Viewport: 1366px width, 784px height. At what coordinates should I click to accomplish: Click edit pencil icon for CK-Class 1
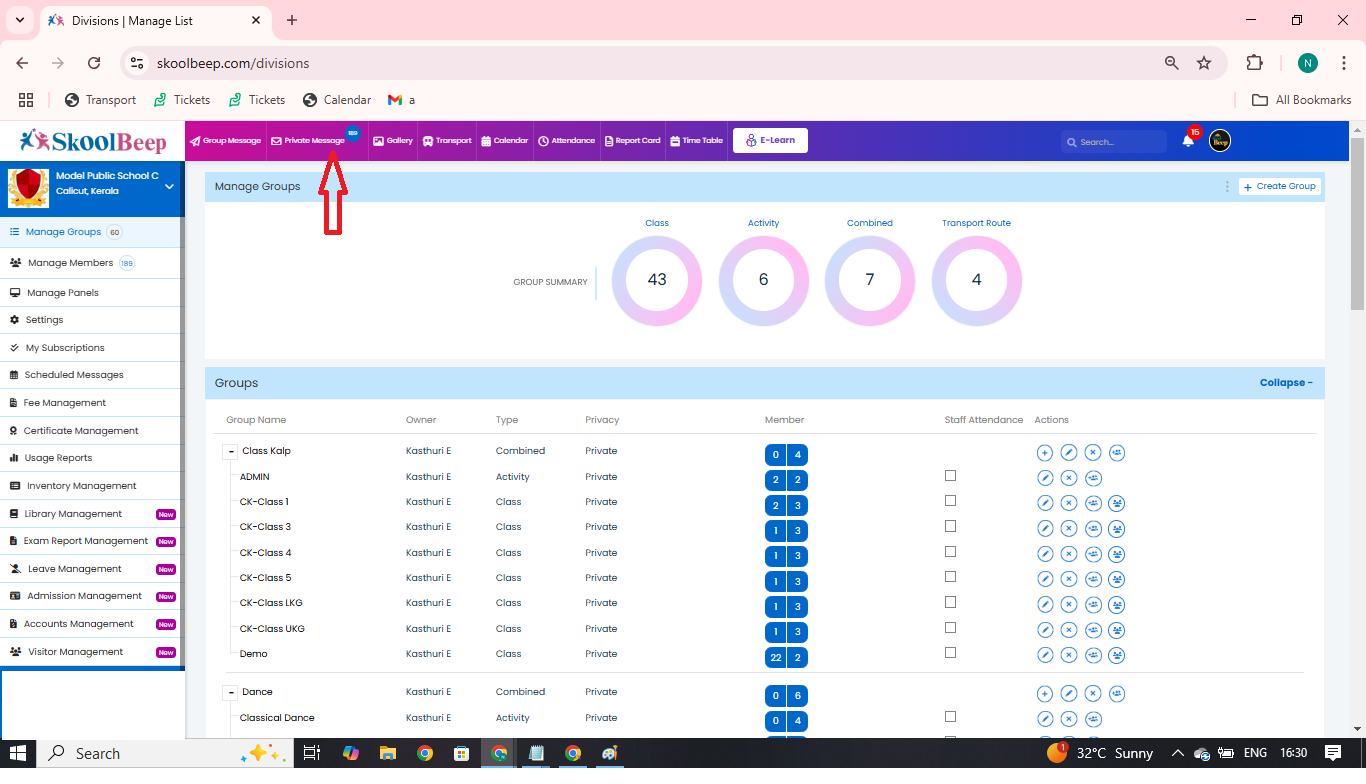[x=1045, y=503]
